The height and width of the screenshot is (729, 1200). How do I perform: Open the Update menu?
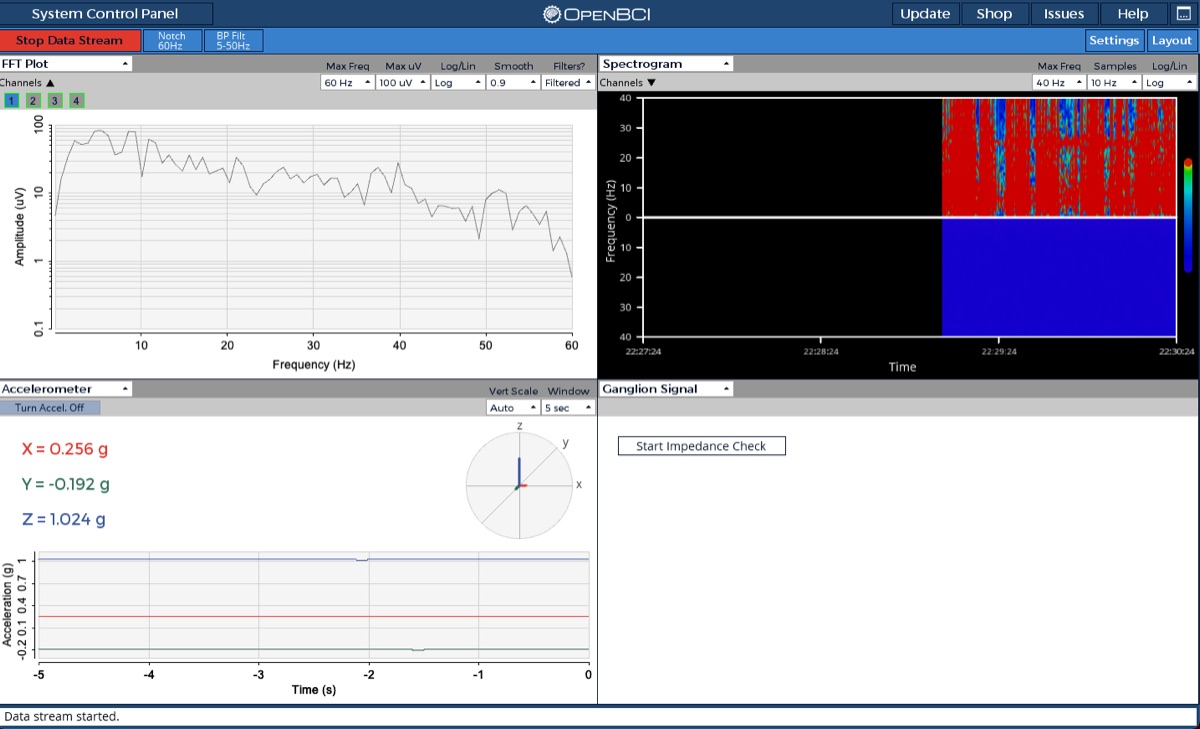click(925, 14)
